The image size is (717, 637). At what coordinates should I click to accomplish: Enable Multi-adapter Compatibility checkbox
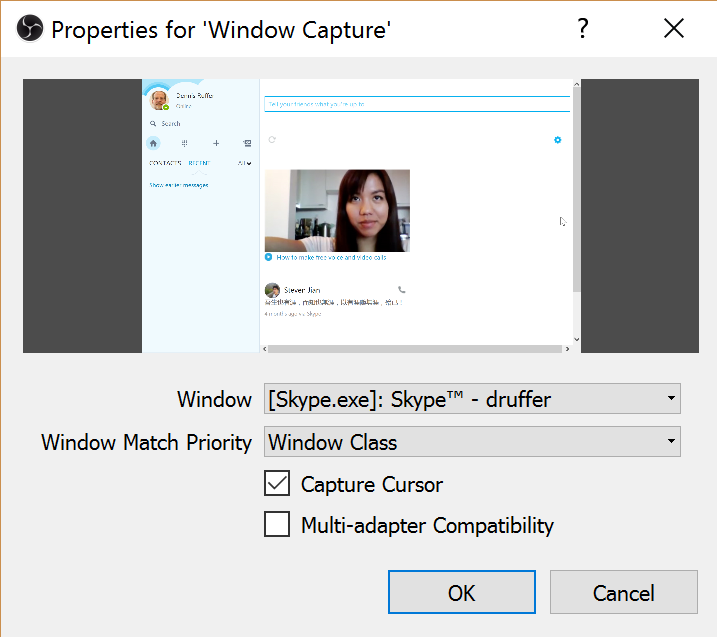(277, 524)
